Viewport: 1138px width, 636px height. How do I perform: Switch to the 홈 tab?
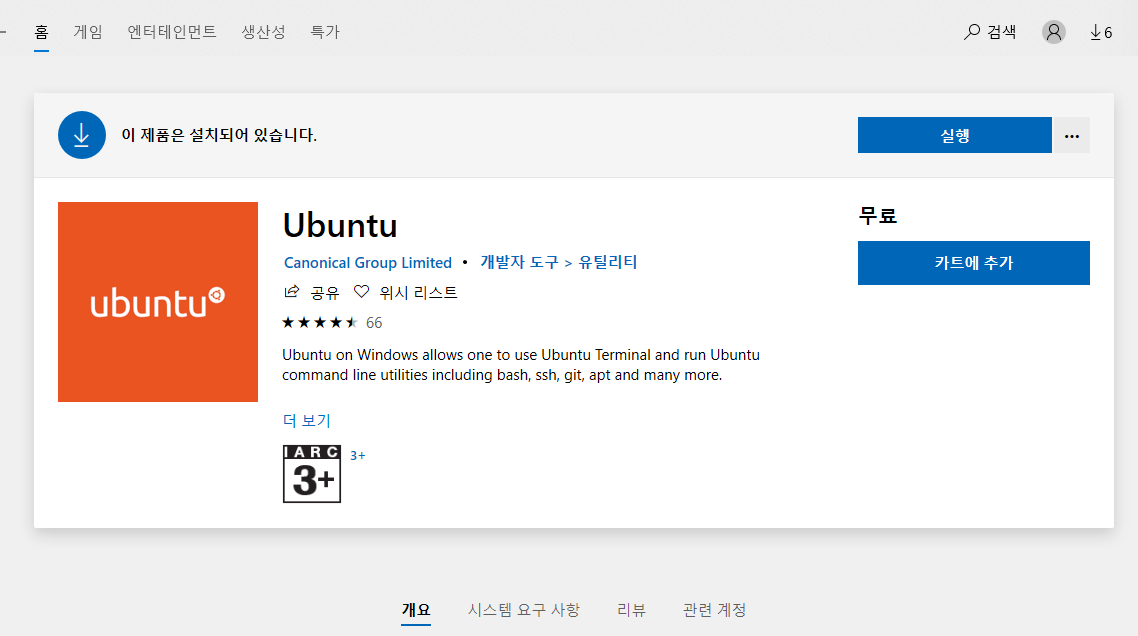[x=41, y=32]
